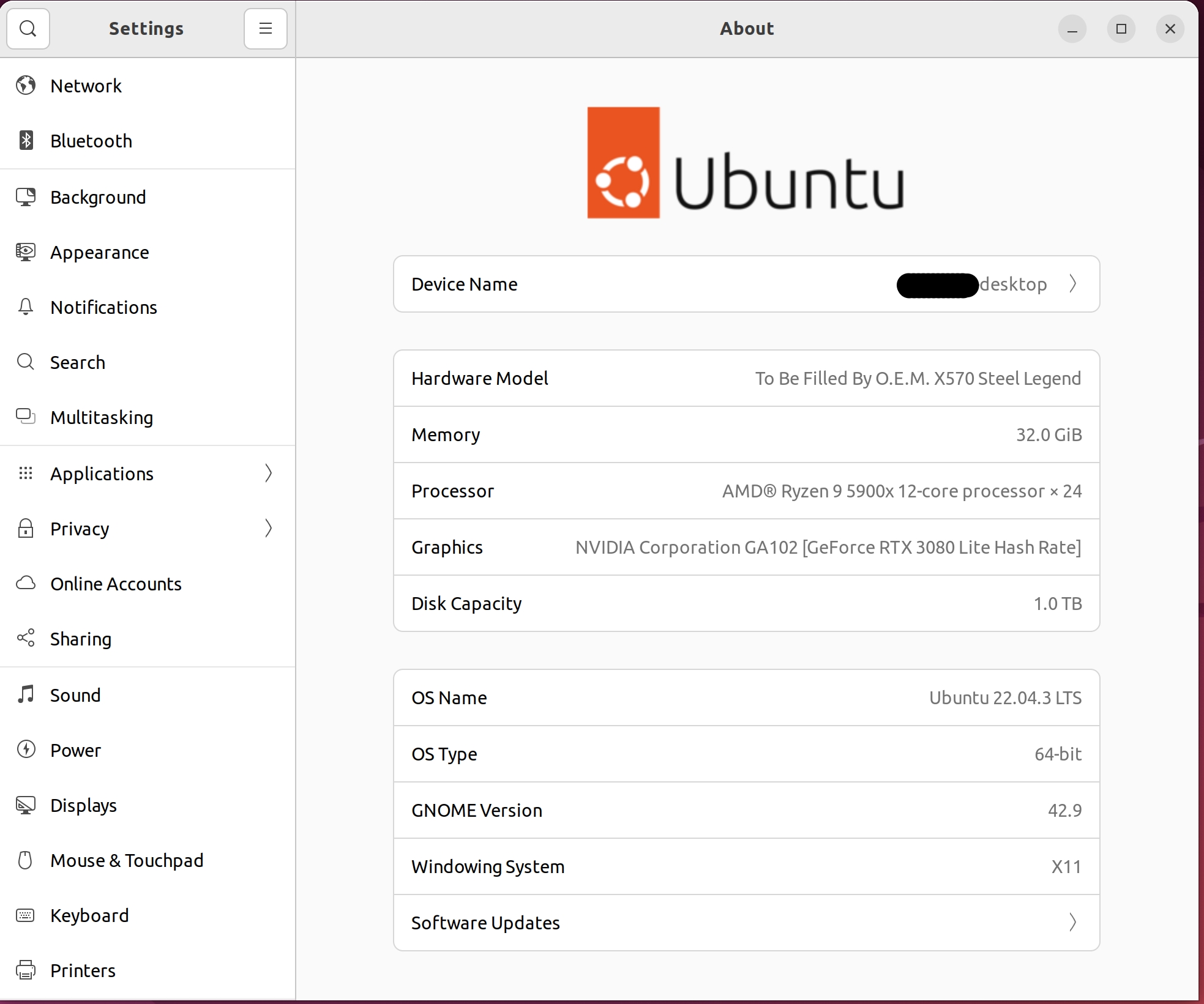The height and width of the screenshot is (1004, 1204).
Task: Click the Bluetooth icon in sidebar
Action: pos(26,141)
